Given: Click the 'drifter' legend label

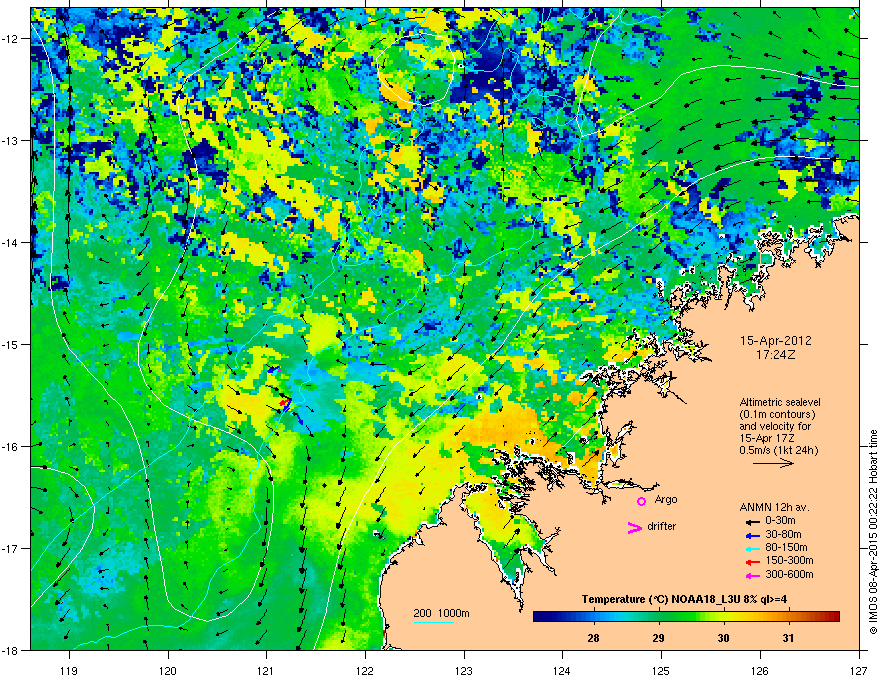Looking at the screenshot, I should 662,526.
